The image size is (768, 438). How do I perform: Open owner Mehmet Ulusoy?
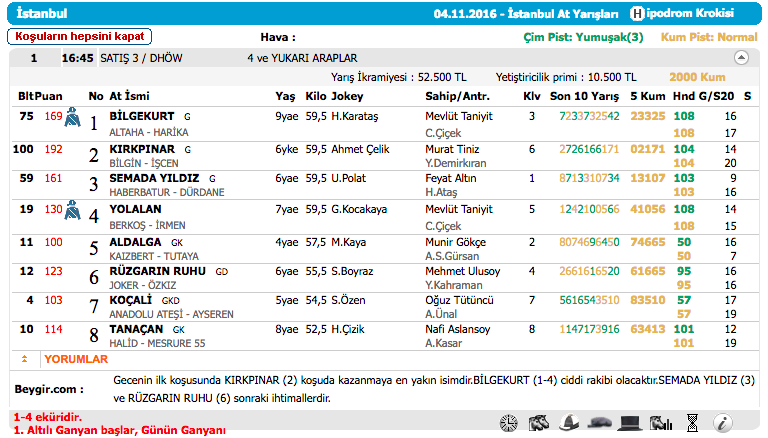(462, 271)
